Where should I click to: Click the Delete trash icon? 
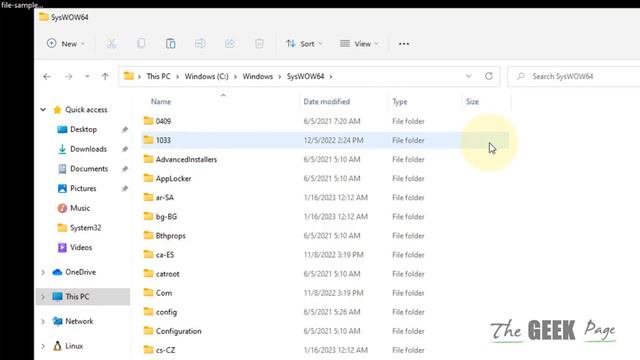click(x=259, y=44)
